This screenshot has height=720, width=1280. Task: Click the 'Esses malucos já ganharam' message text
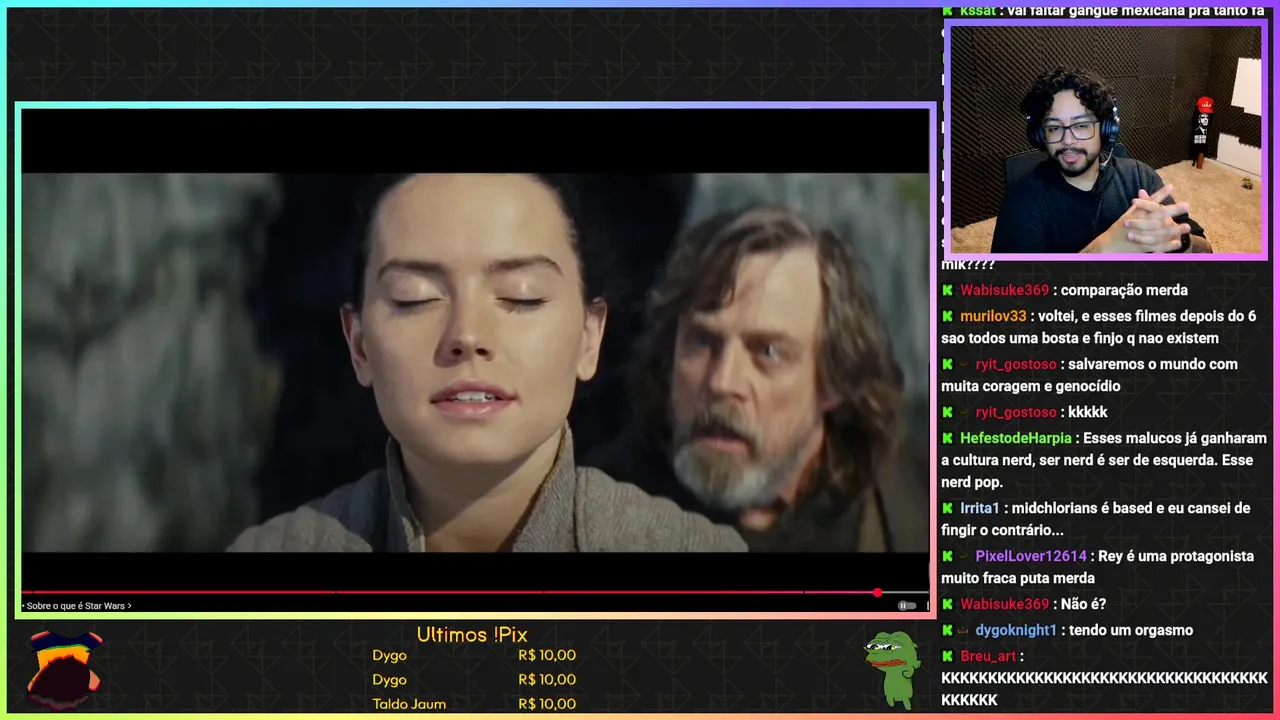pyautogui.click(x=1104, y=460)
